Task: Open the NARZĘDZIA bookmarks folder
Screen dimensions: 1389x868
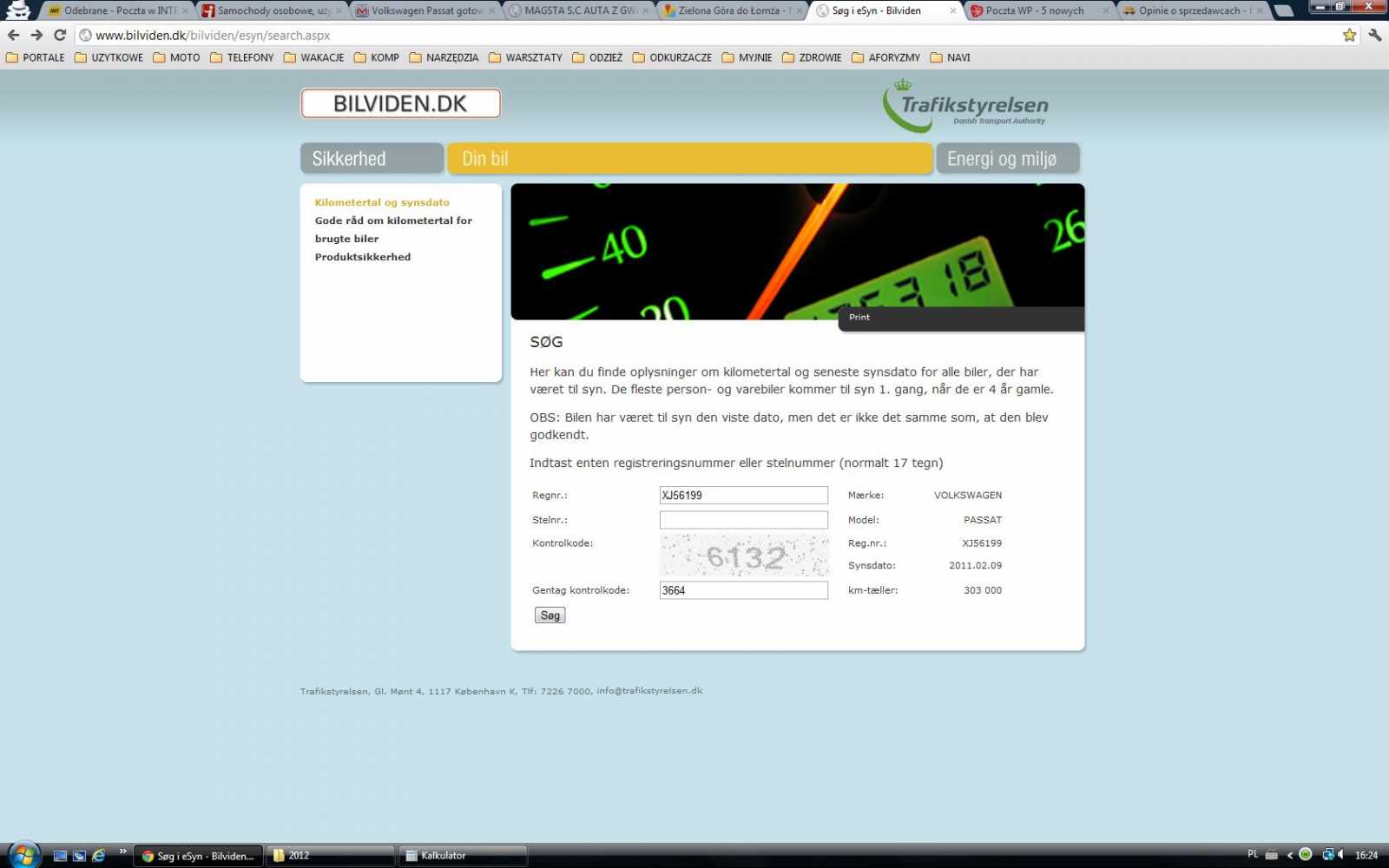Action: pyautogui.click(x=444, y=57)
